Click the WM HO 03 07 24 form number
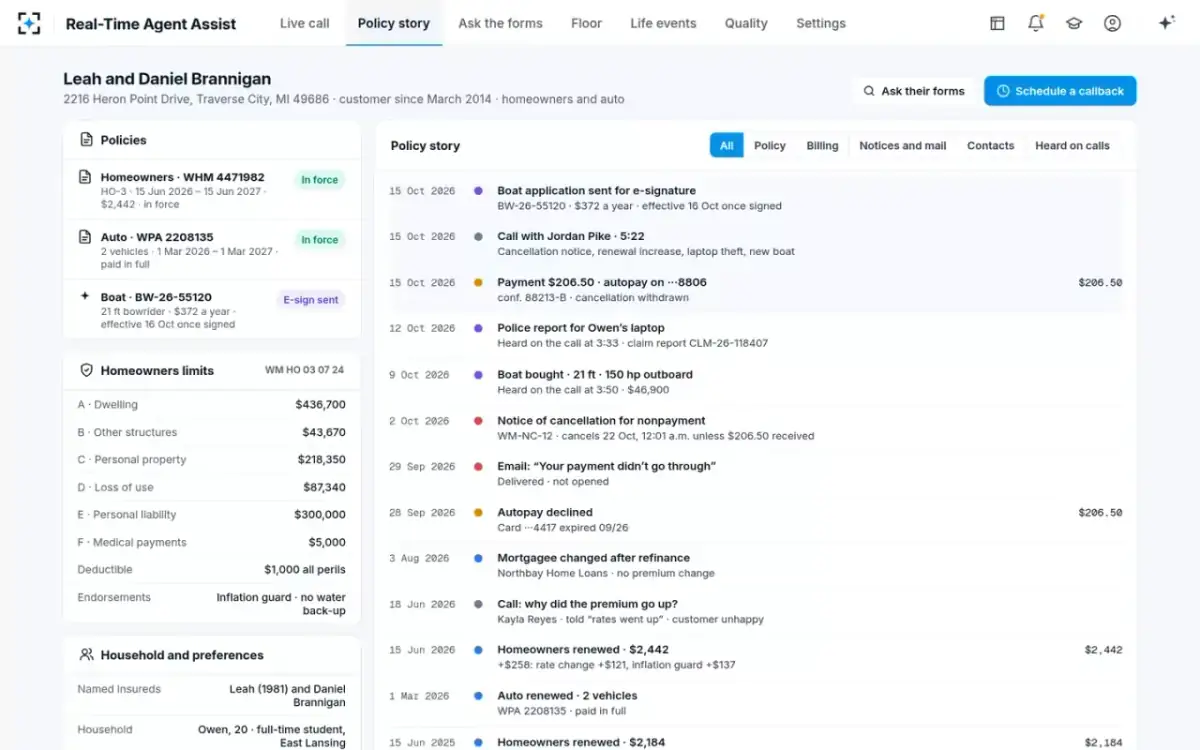Viewport: 1200px width, 750px height. click(x=304, y=370)
